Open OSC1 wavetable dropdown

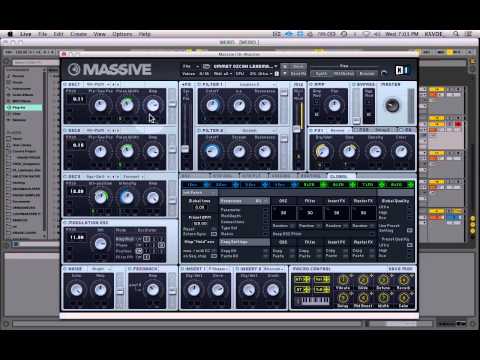point(97,84)
